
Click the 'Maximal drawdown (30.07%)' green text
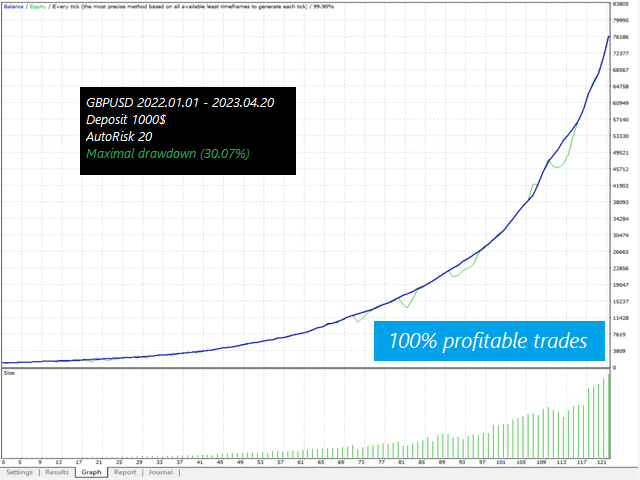[x=168, y=154]
